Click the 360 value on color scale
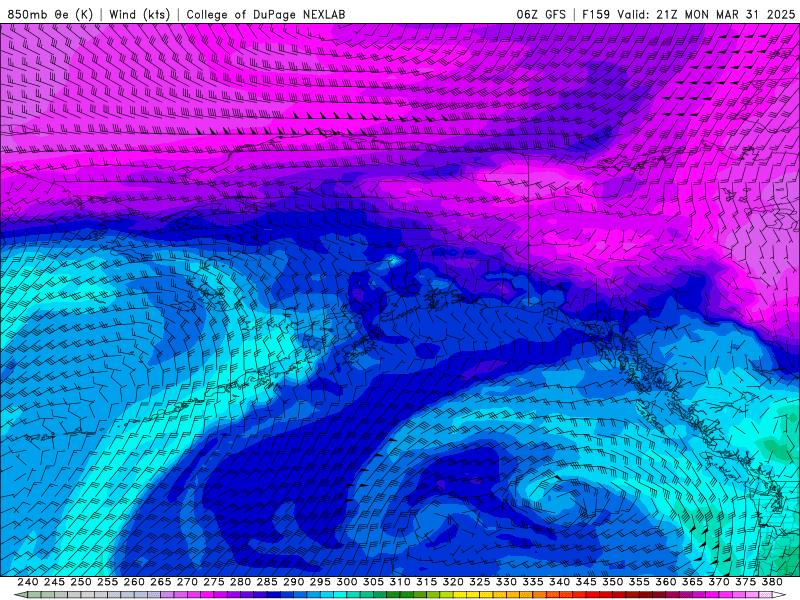Viewport: 800px width, 600px height. coord(666,582)
